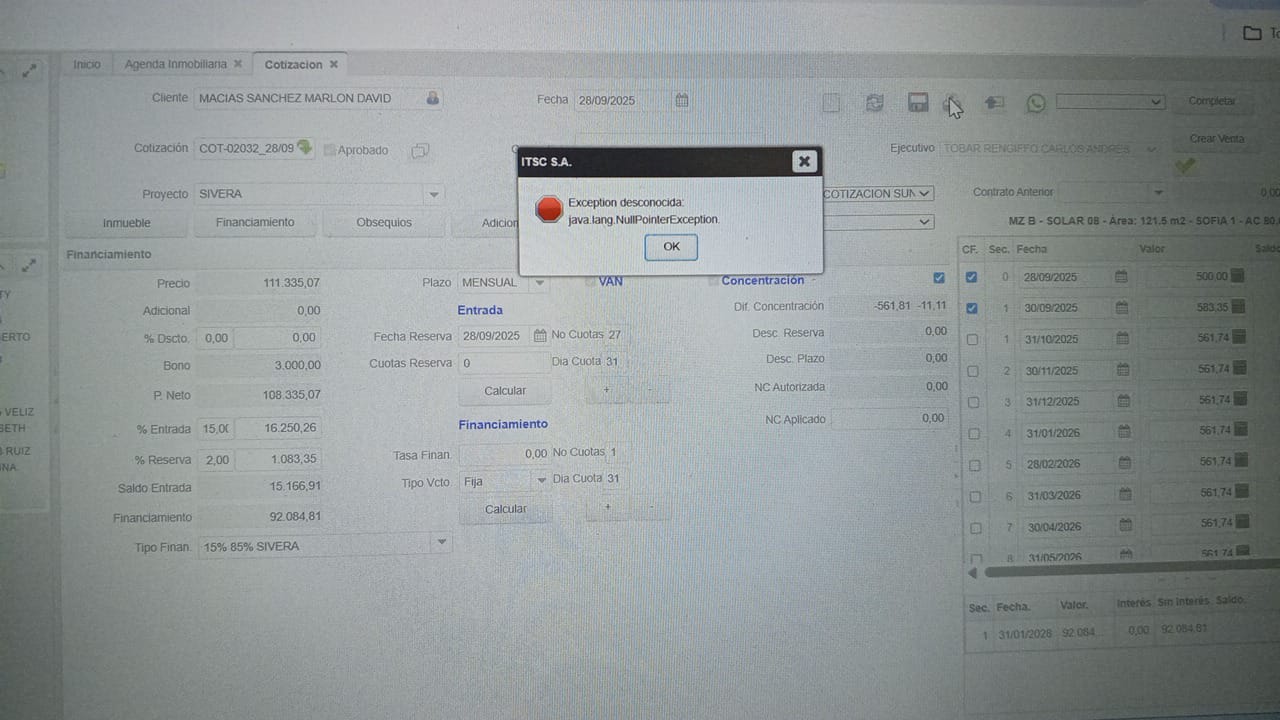Toggle the Concentración checkbox

click(938, 278)
